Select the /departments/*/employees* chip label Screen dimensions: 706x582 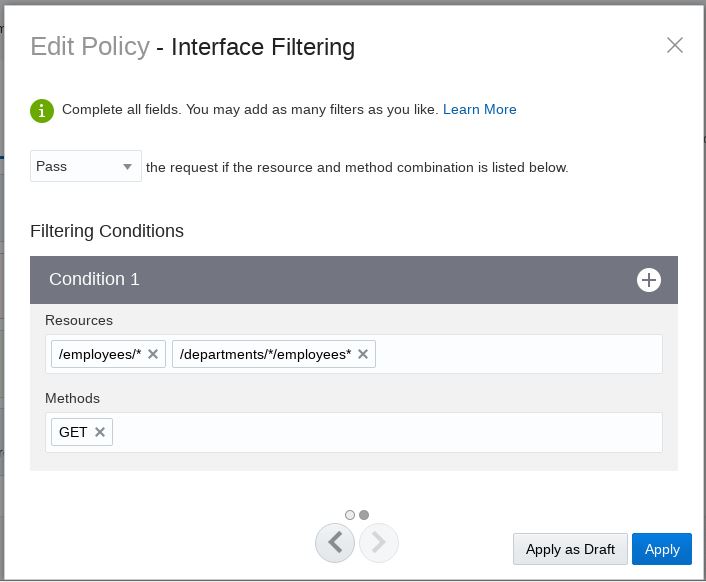pos(265,354)
